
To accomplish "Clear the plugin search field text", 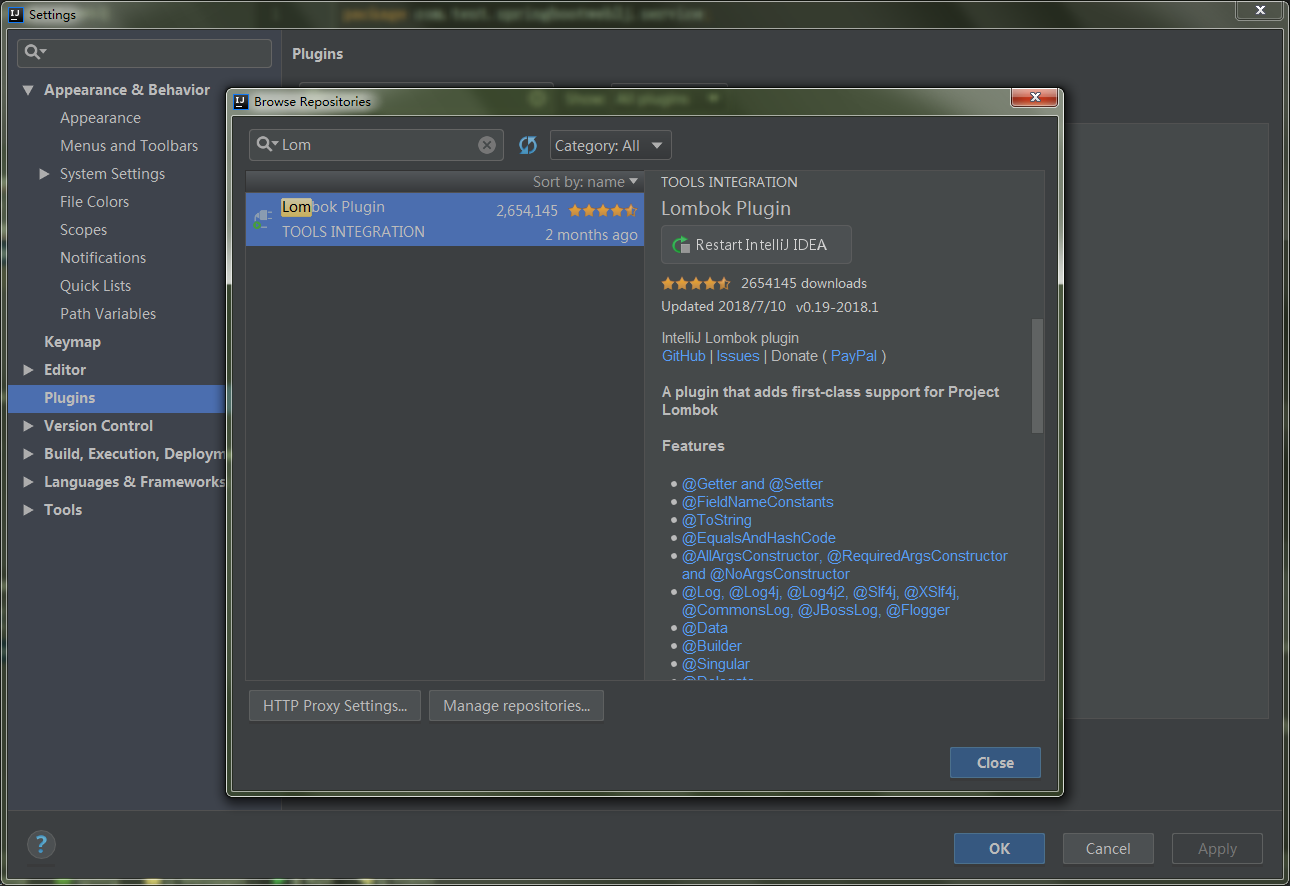I will pos(487,145).
